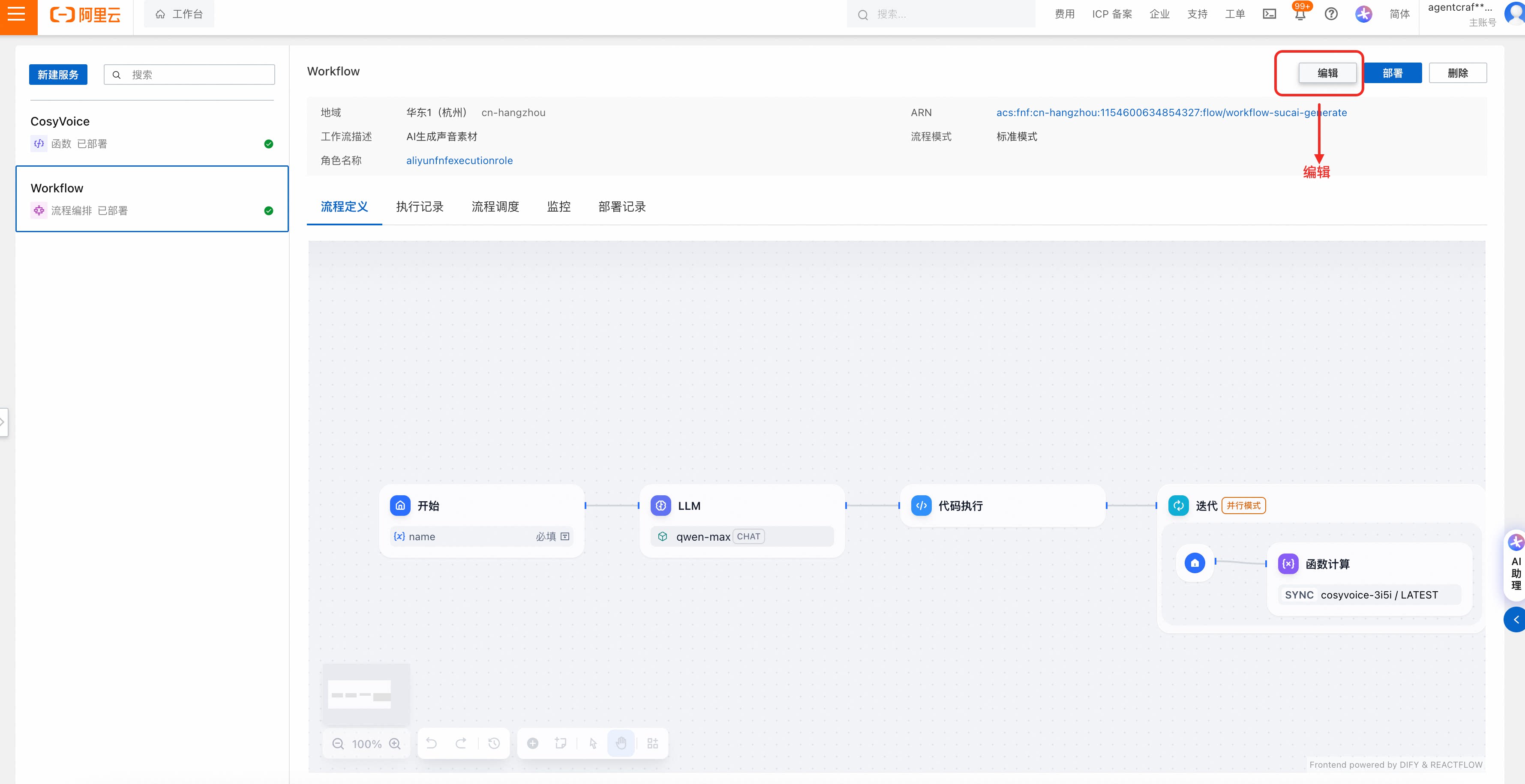1525x784 pixels.
Task: Open the hamburger main menu
Action: click(x=17, y=14)
